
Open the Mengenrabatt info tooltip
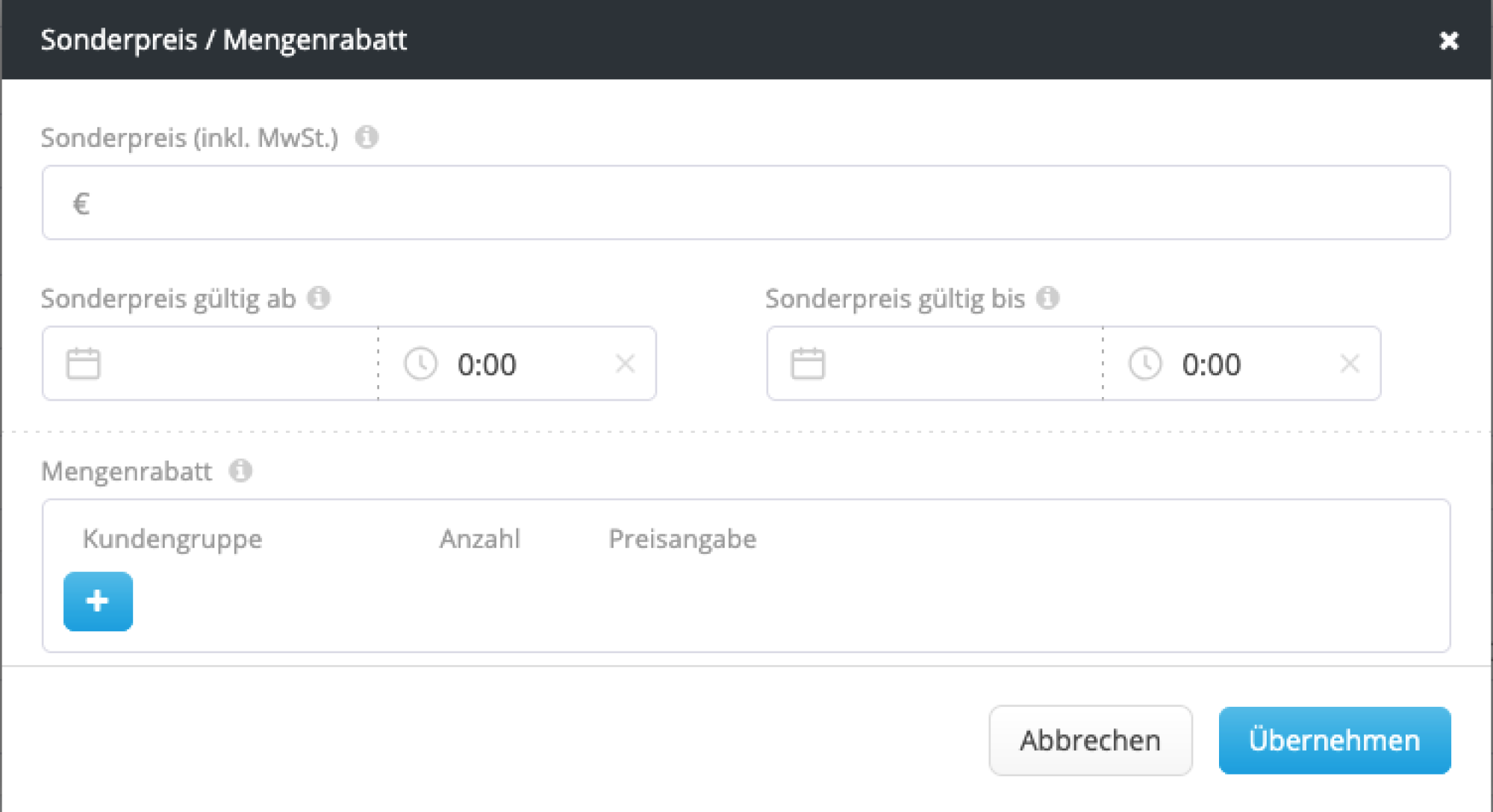point(240,470)
